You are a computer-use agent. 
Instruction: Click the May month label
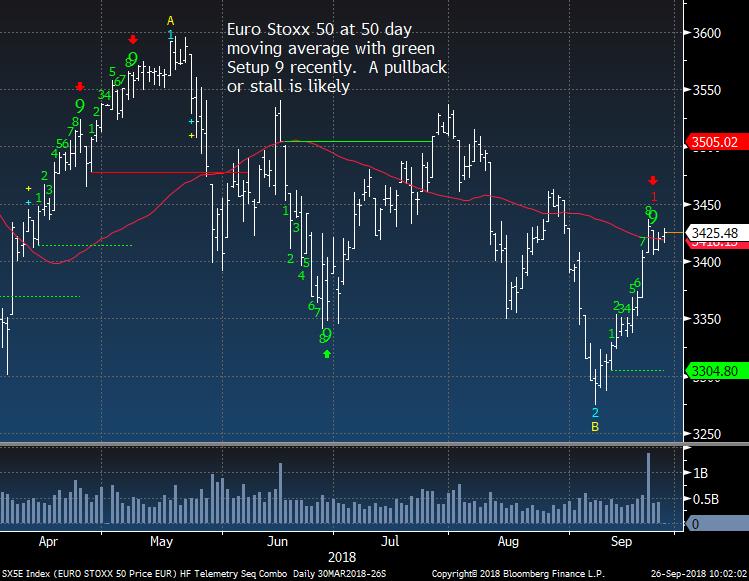(161, 542)
